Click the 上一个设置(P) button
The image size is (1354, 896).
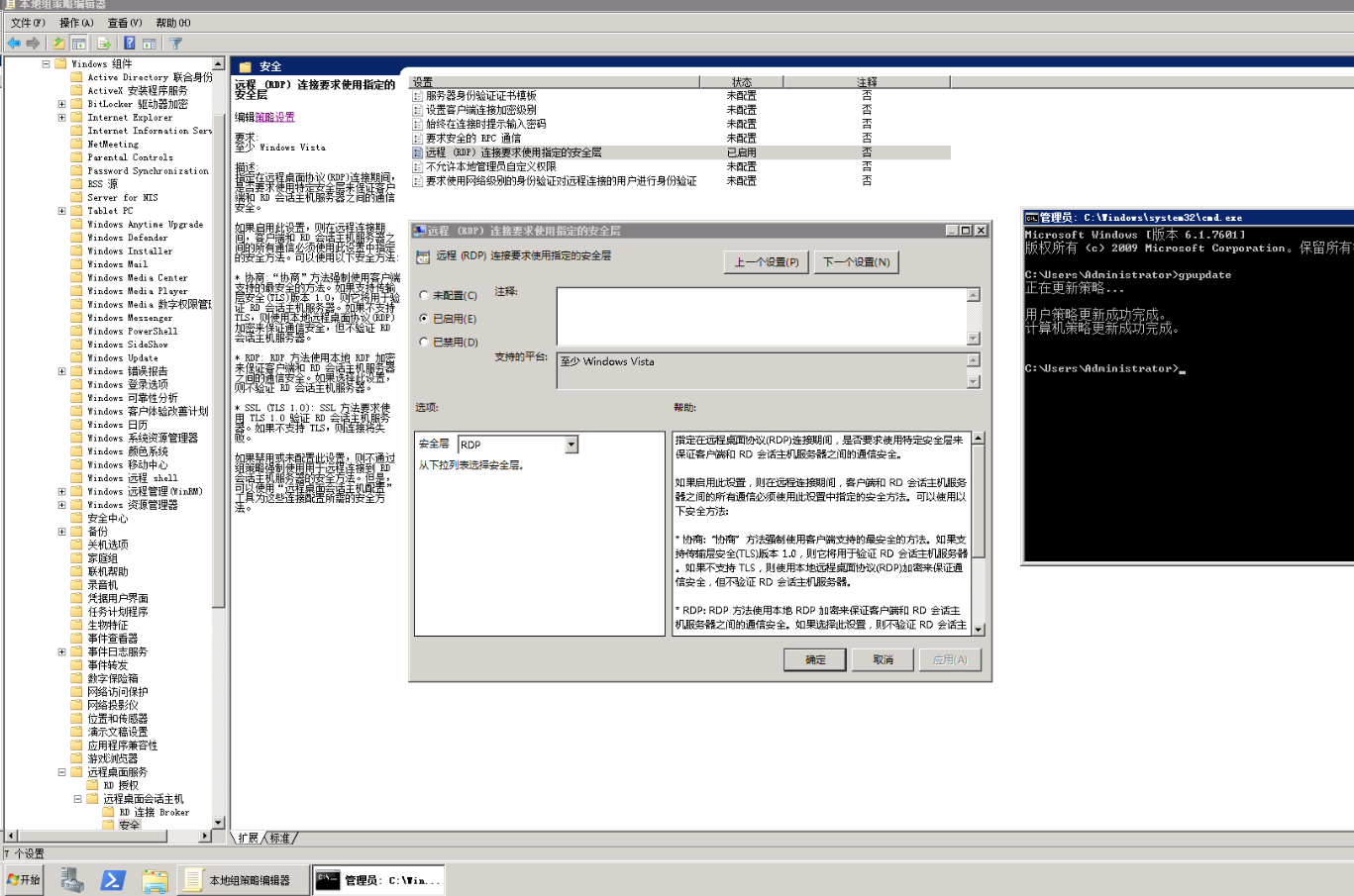click(x=766, y=261)
